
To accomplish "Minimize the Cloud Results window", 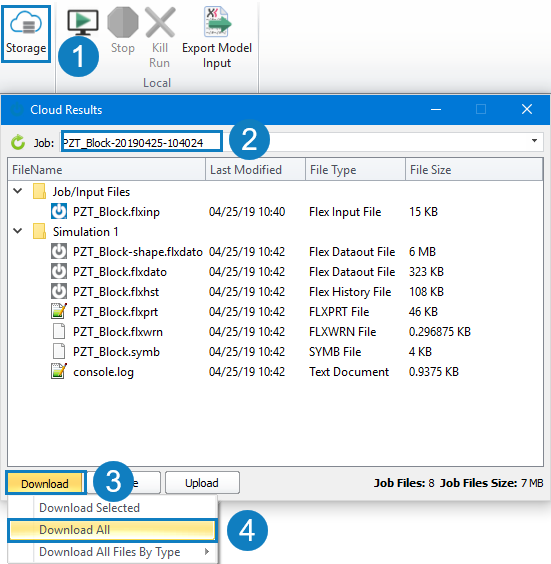I will click(436, 109).
